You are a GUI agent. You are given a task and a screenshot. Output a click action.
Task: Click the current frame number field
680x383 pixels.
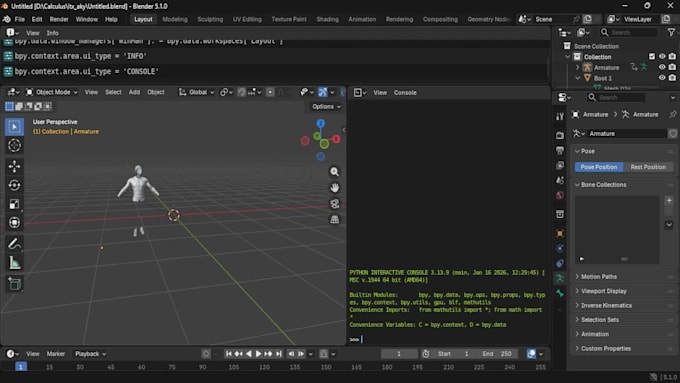point(399,354)
